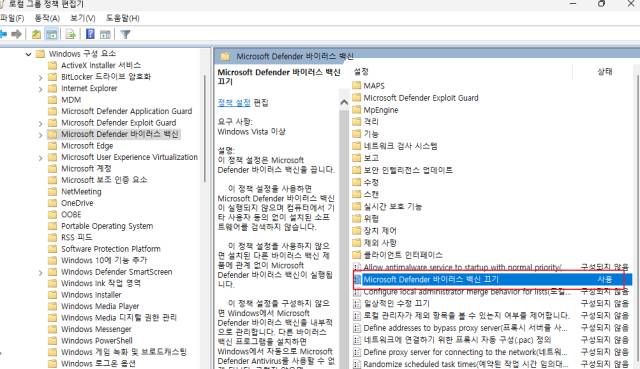Open the 클라이언트 인터페이스 folder
640x369 pixels.
click(403, 255)
